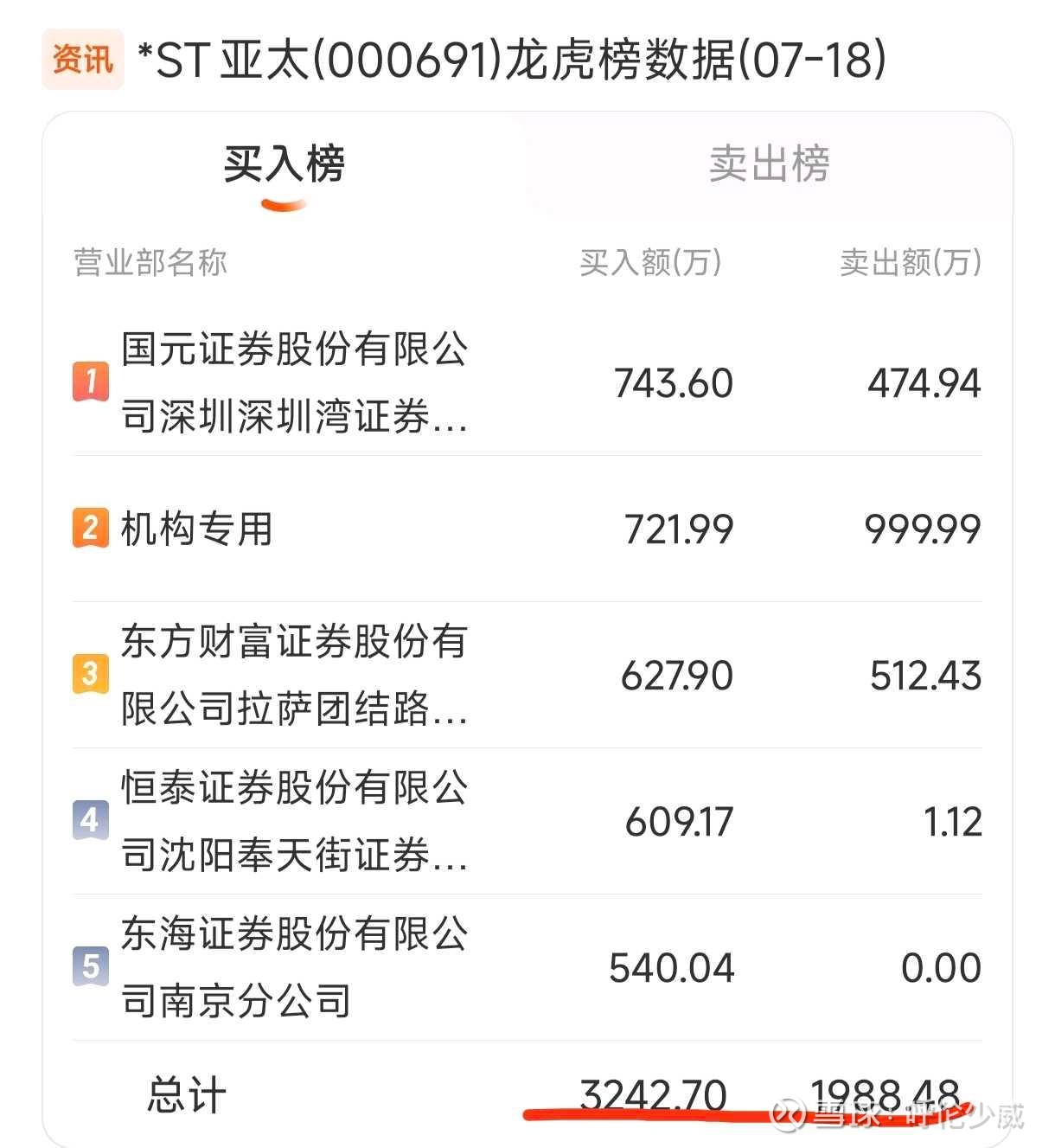Click the 雪球 watermark logo
Screen dimensions: 1055x1148
coord(789,1115)
